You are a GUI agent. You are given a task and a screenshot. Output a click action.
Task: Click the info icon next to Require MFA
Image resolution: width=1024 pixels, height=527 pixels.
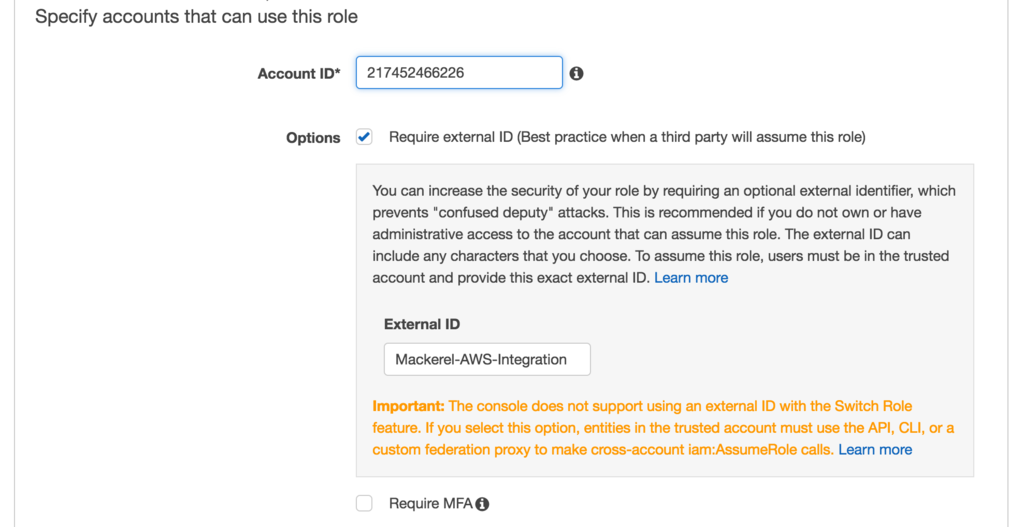tap(482, 504)
